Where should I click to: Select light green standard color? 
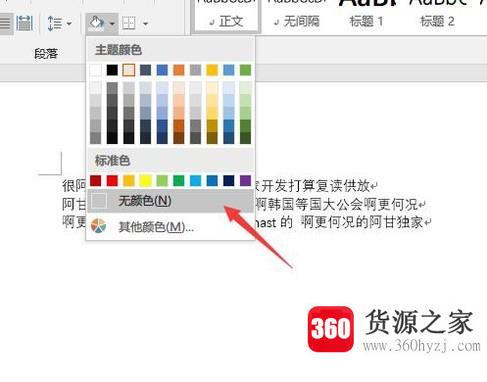coord(162,181)
